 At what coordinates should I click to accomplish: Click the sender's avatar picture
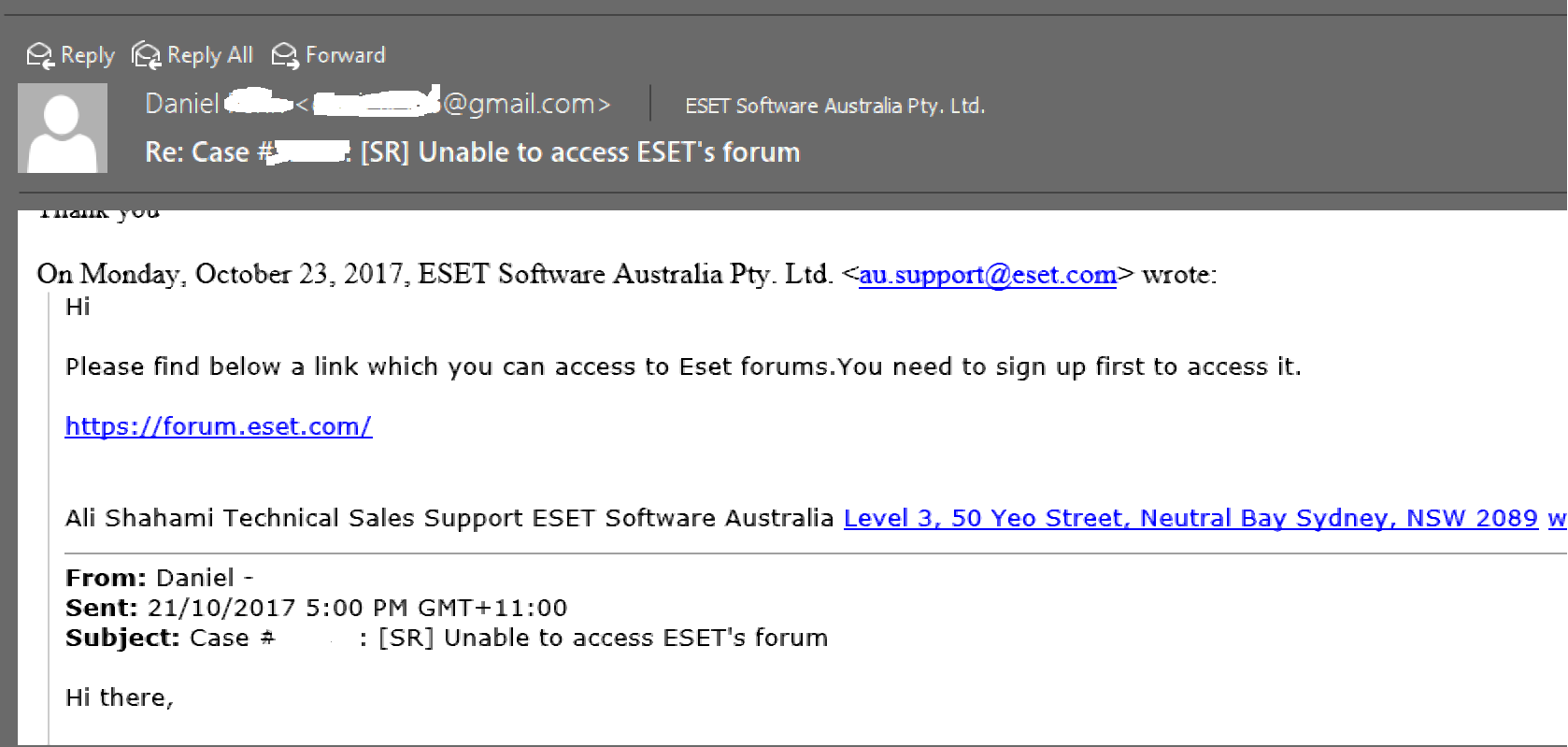(x=63, y=128)
